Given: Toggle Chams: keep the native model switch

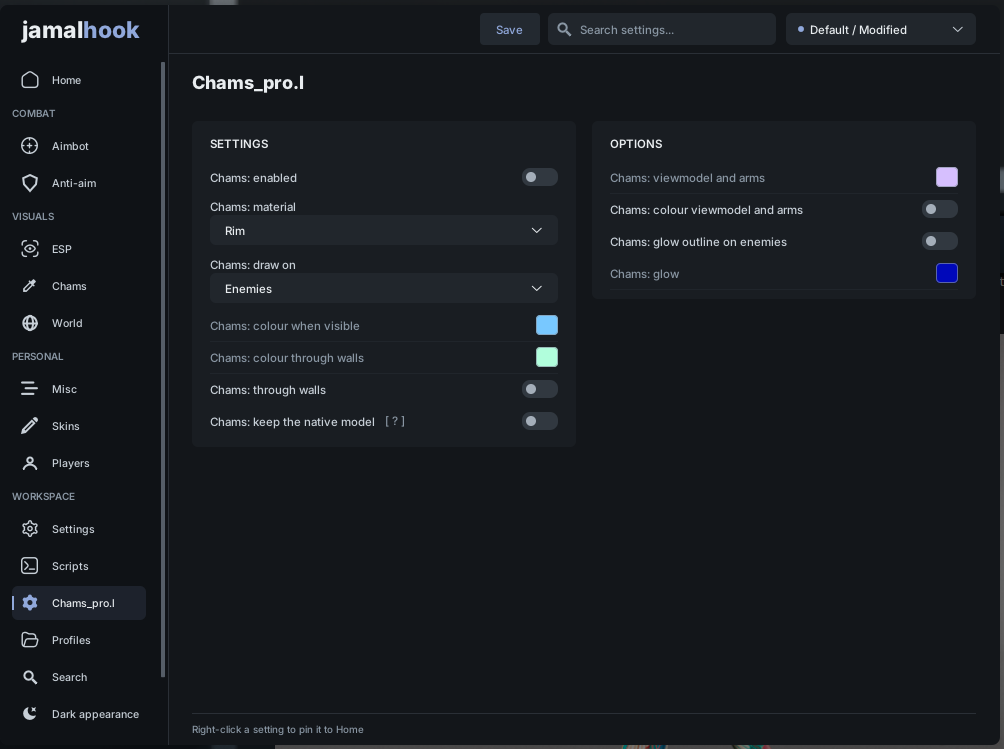Looking at the screenshot, I should (x=540, y=421).
